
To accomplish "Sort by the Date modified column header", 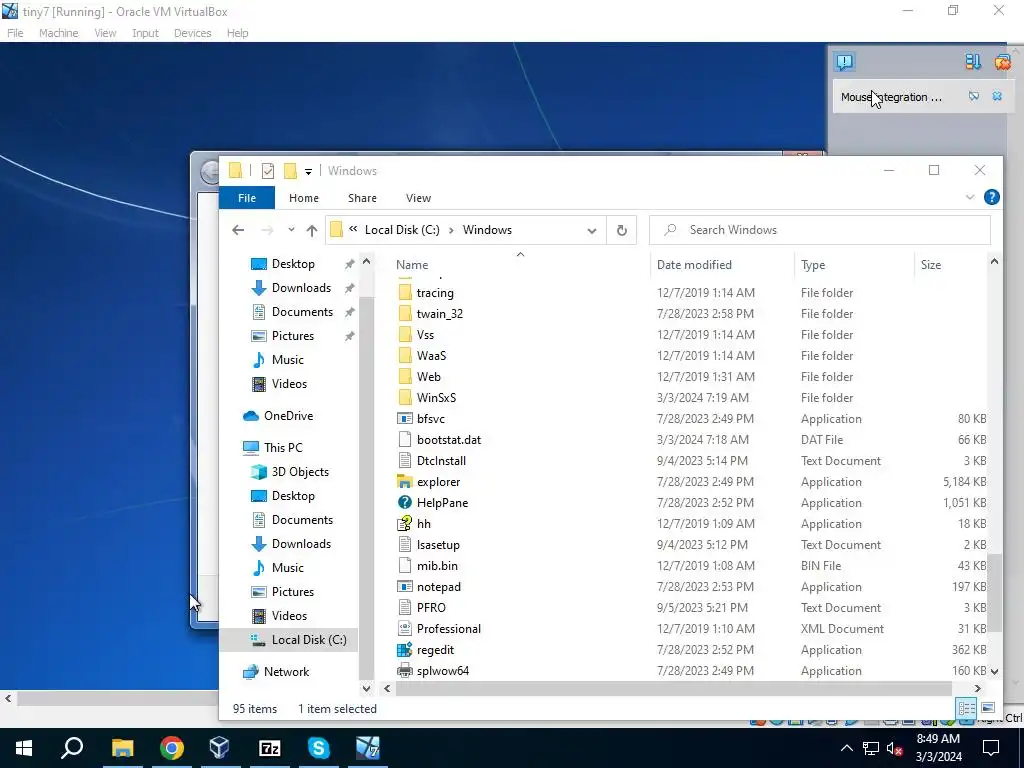I will [x=694, y=264].
